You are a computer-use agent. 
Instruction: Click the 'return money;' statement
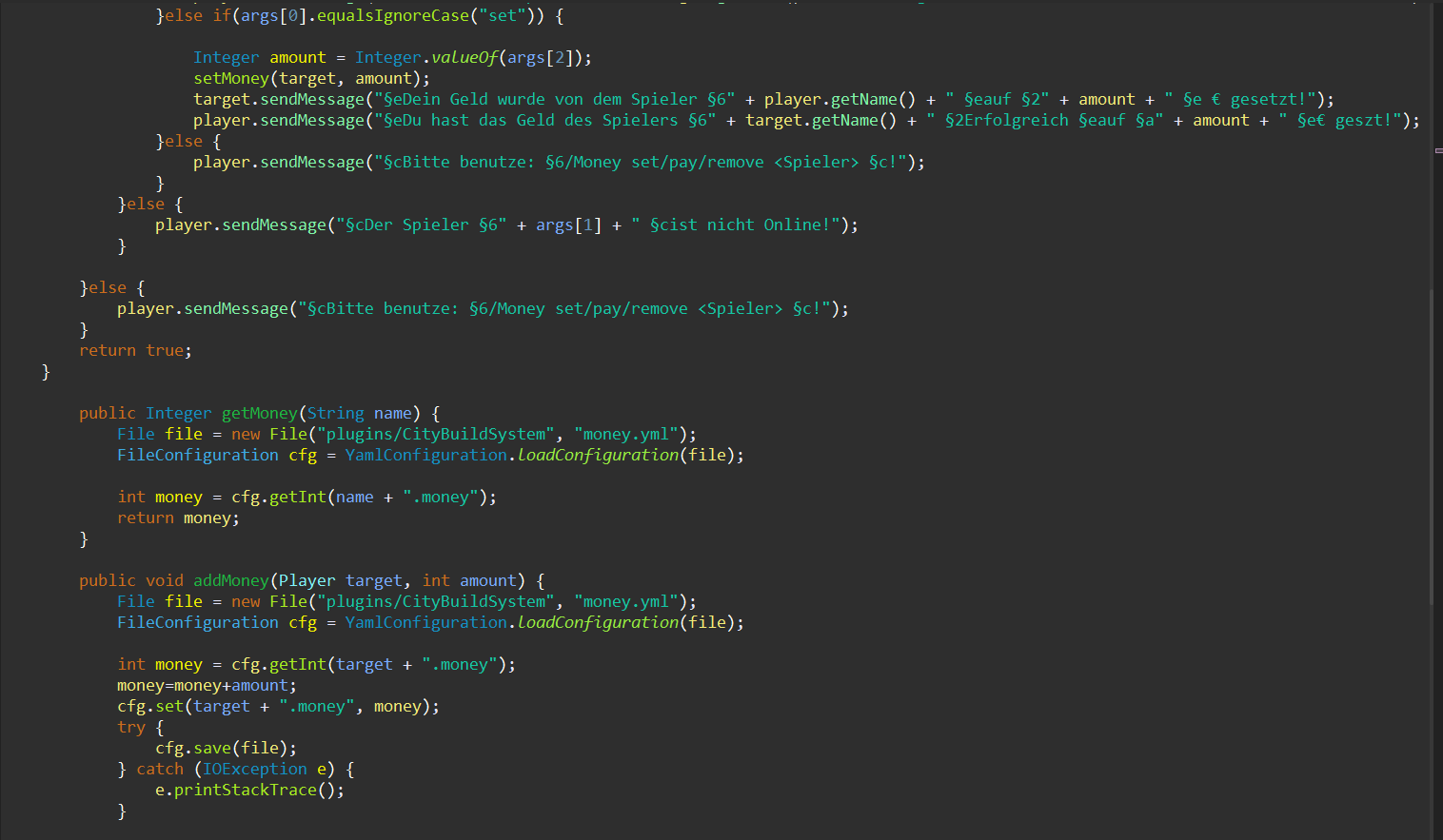(178, 518)
